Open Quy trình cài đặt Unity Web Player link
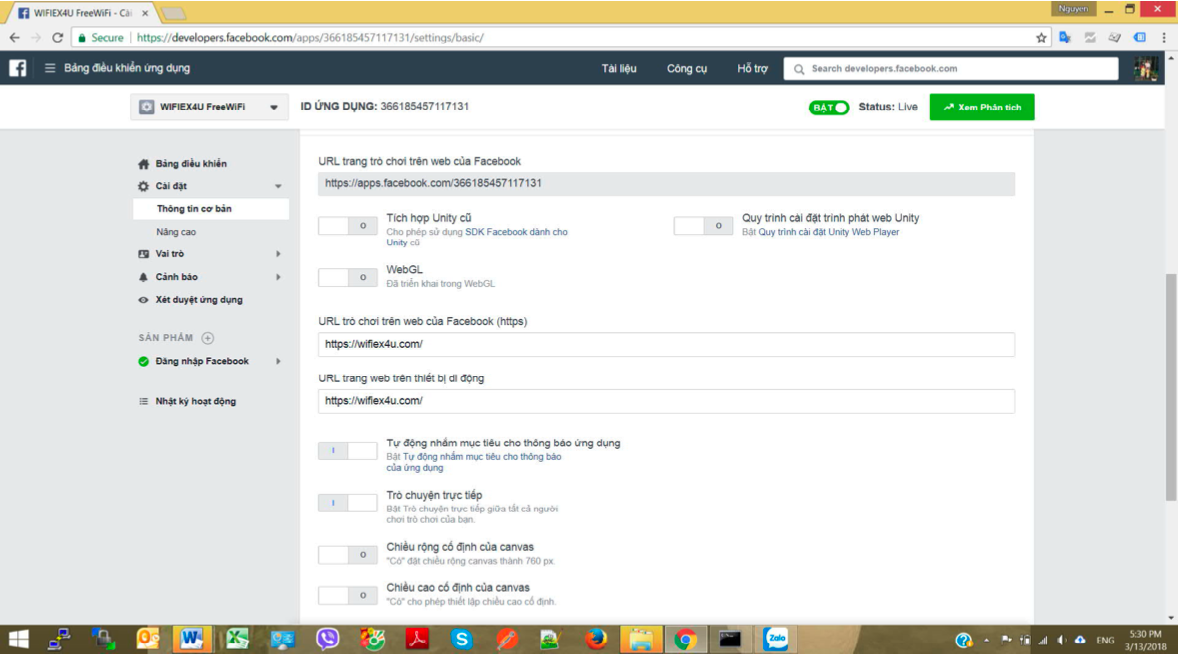Viewport: 1178px width, 654px height. pos(829,232)
